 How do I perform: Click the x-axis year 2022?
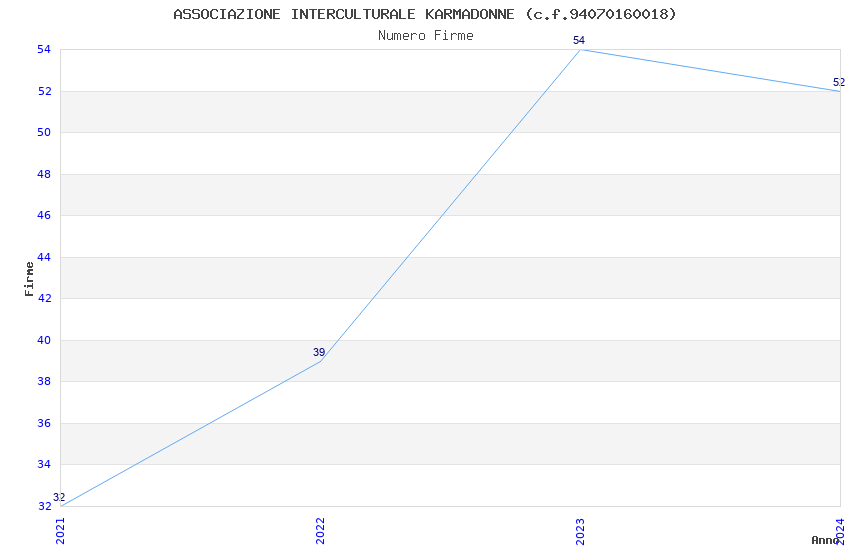[x=320, y=531]
